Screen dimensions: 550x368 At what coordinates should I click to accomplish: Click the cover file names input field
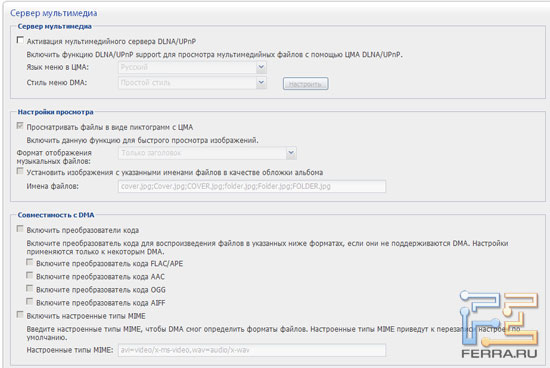[252, 186]
